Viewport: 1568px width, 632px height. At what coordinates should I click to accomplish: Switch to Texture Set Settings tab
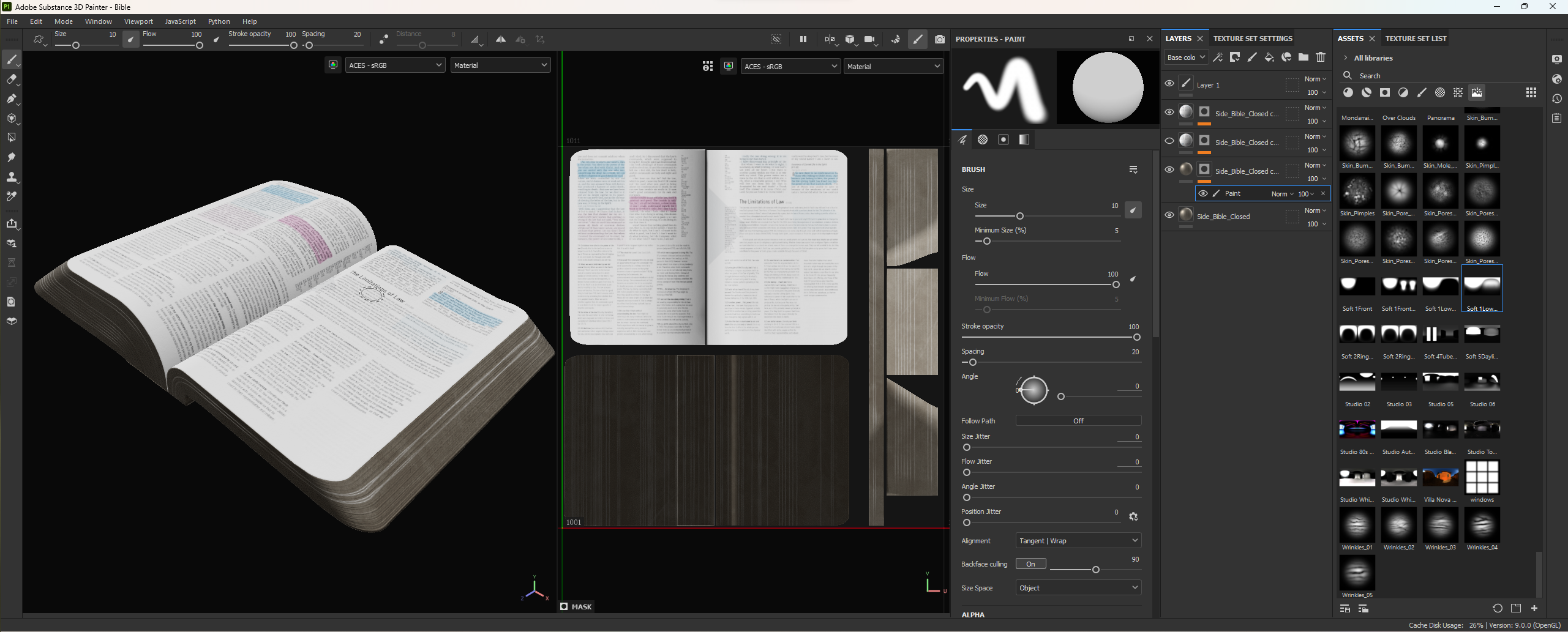point(1253,39)
